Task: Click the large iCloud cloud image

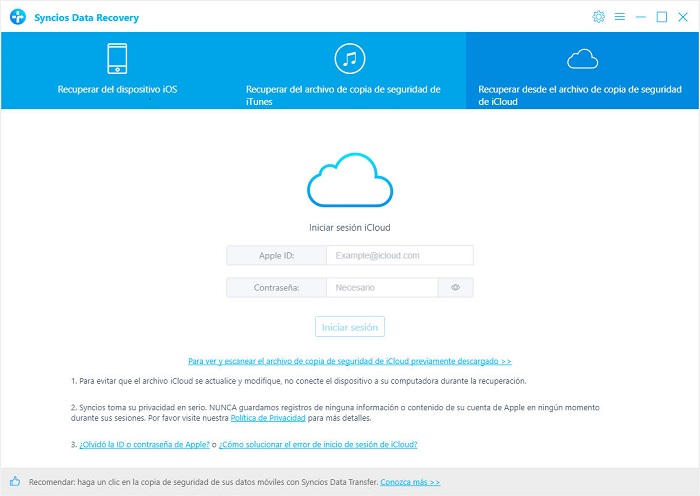Action: [350, 180]
